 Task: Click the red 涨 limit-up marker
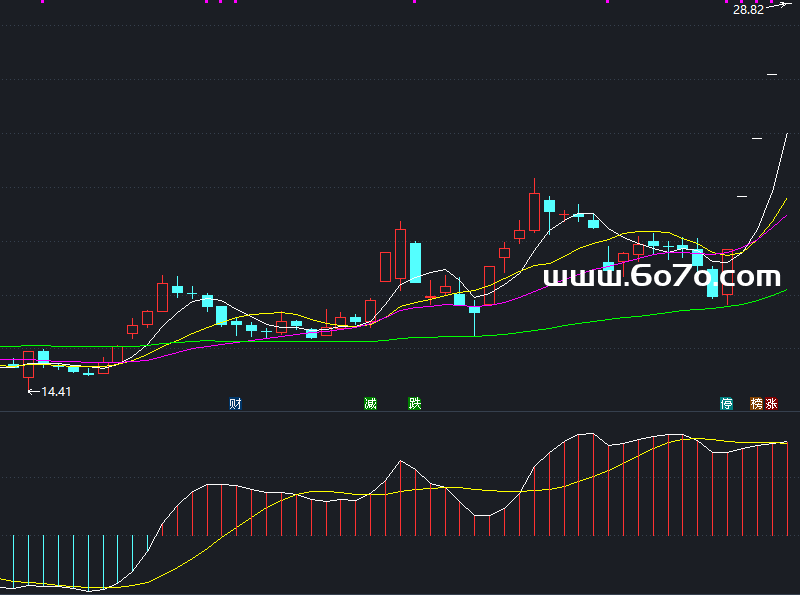point(771,404)
